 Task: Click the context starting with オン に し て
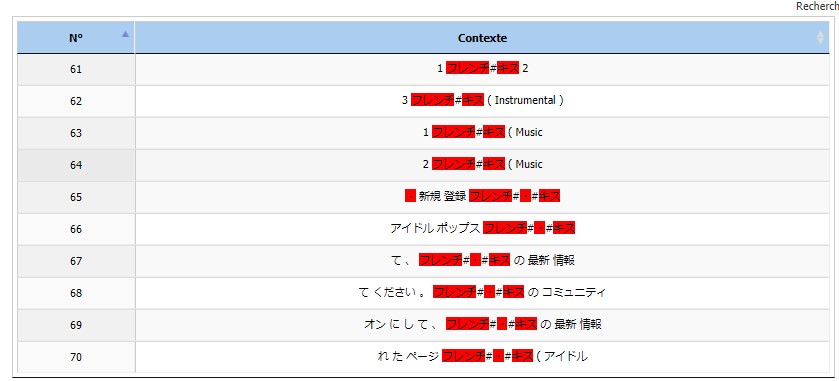[483, 324]
